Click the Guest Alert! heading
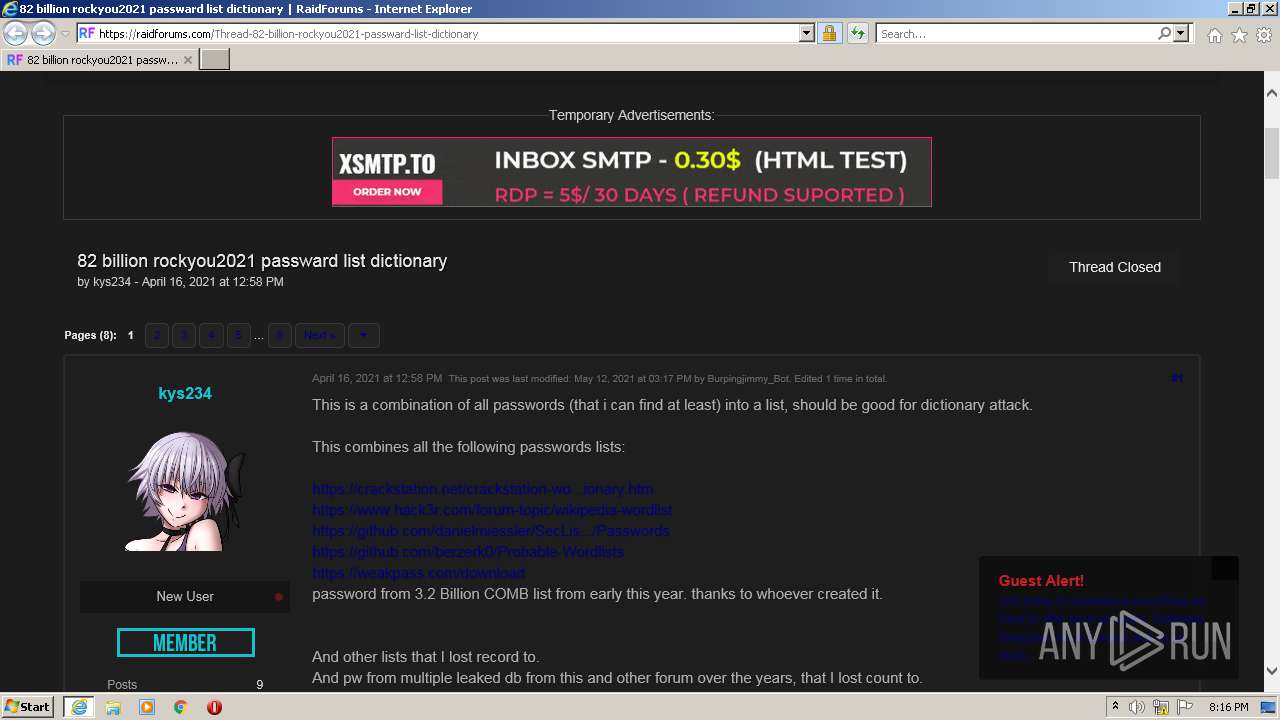This screenshot has width=1280, height=720. coord(1041,581)
